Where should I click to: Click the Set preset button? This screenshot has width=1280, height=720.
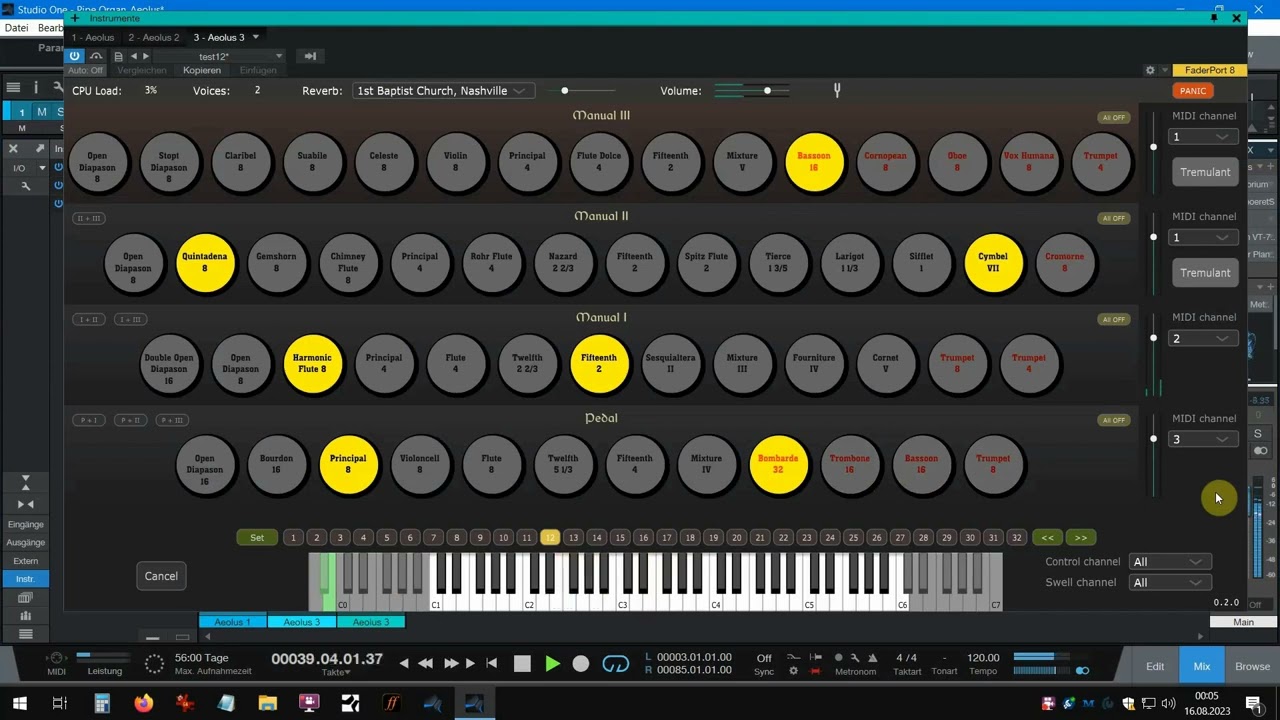pyautogui.click(x=257, y=538)
